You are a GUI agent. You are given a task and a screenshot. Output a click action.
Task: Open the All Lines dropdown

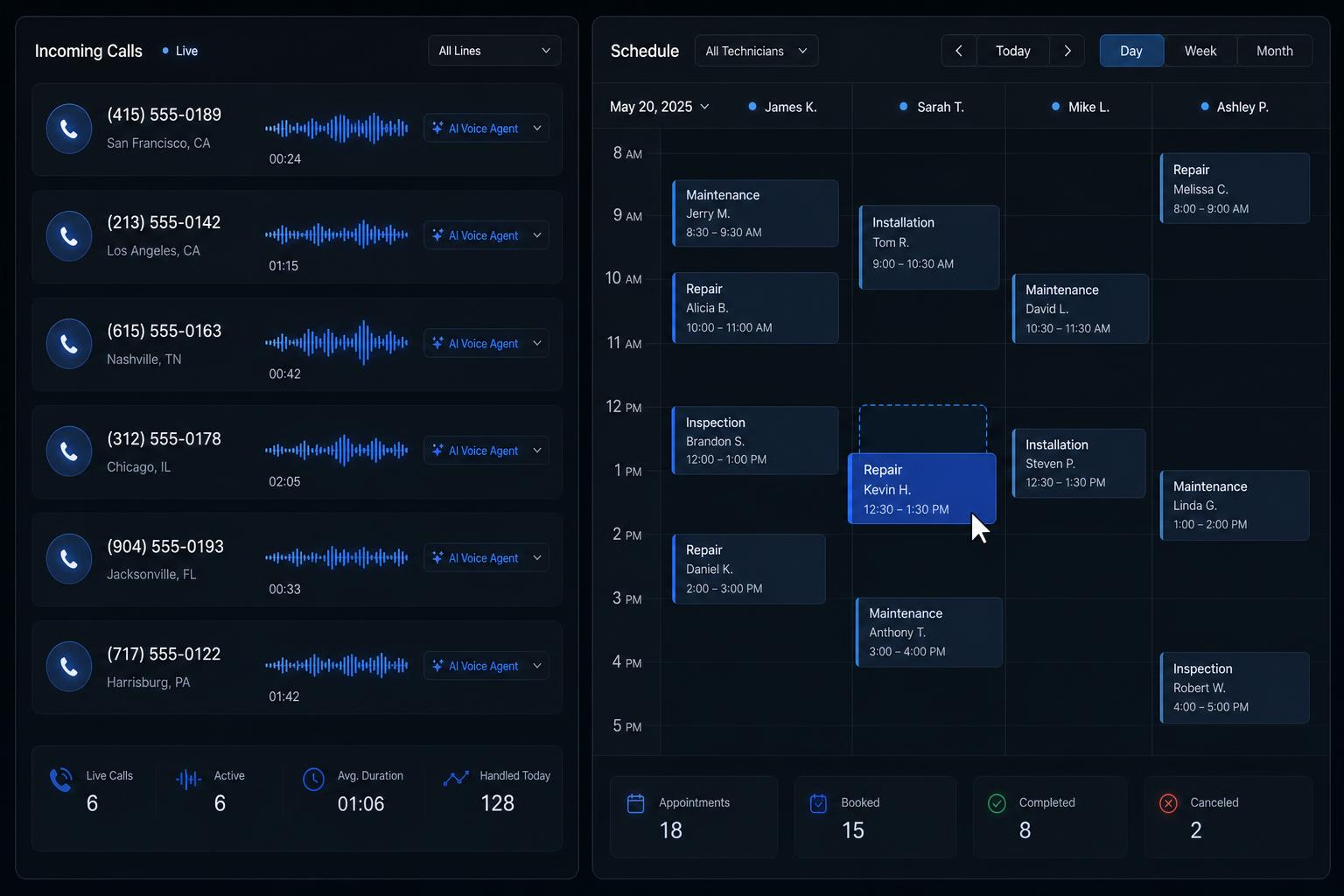point(494,51)
